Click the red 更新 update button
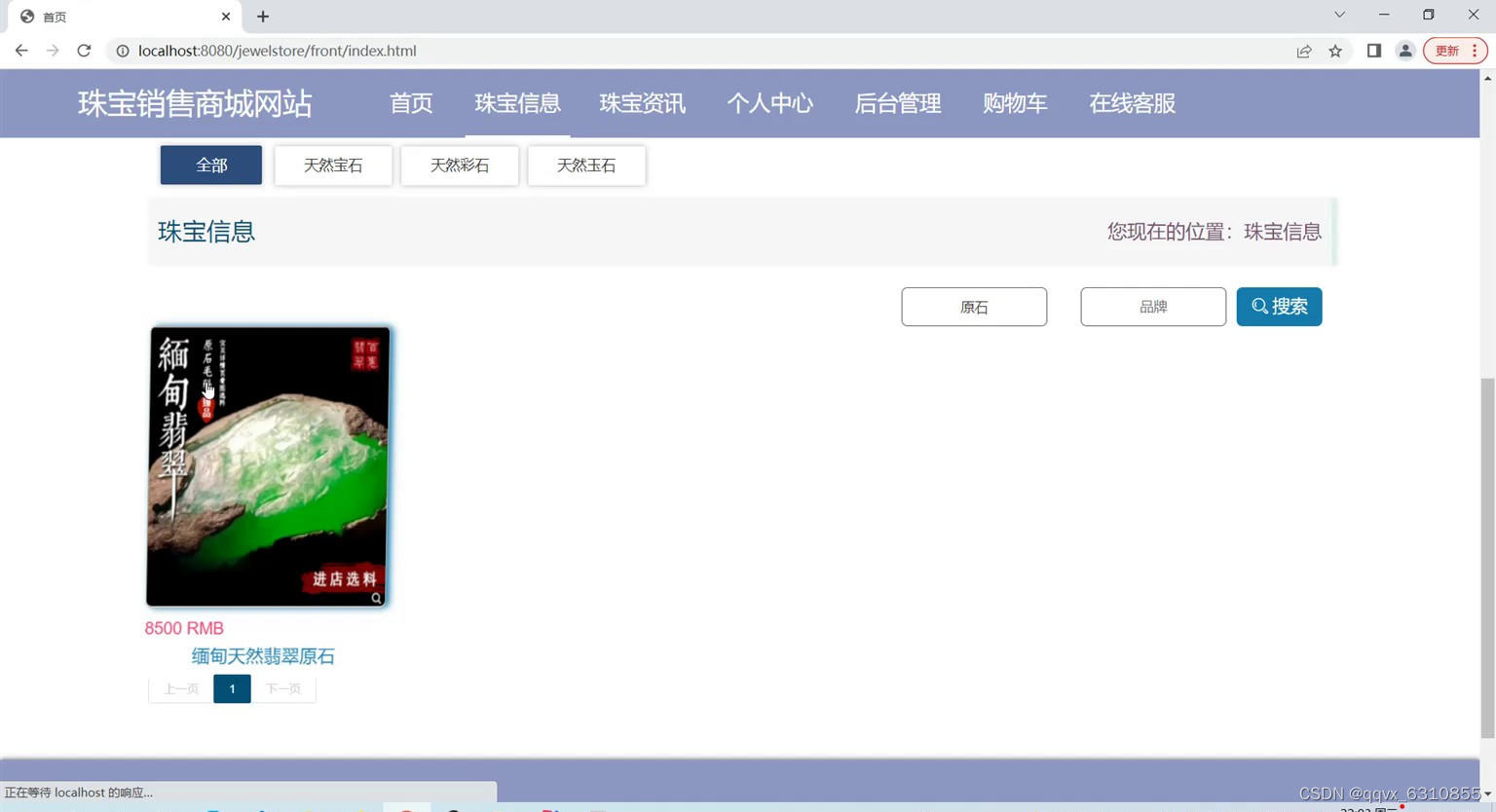The height and width of the screenshot is (812, 1496). coord(1448,51)
